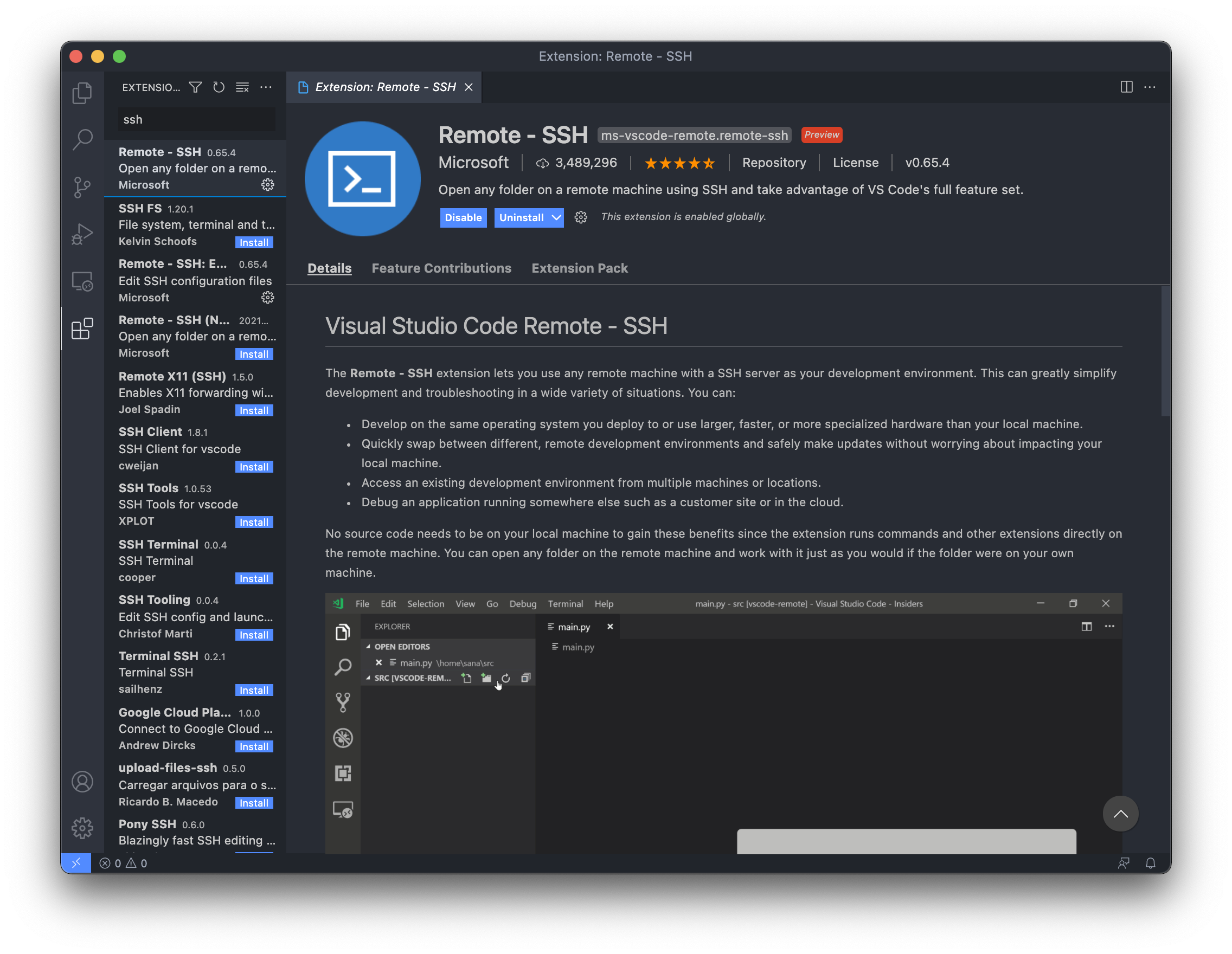Click the details page vertical scrollbar
The image size is (1232, 954).
pos(1165,352)
